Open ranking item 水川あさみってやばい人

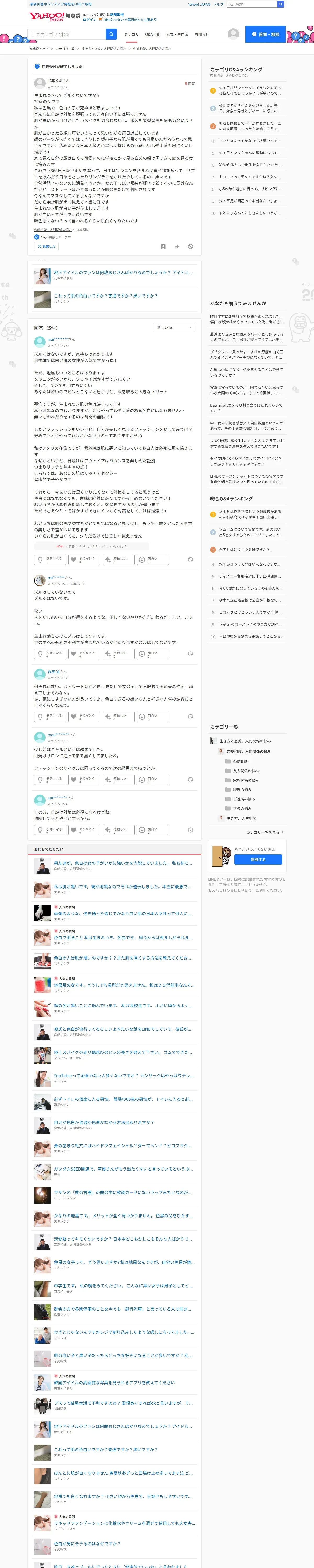click(250, 564)
